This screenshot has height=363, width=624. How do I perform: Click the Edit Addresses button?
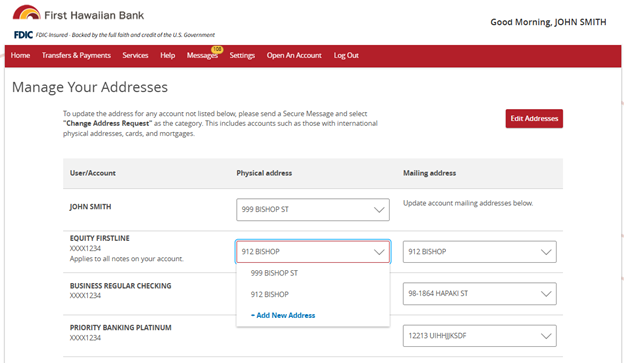click(534, 119)
